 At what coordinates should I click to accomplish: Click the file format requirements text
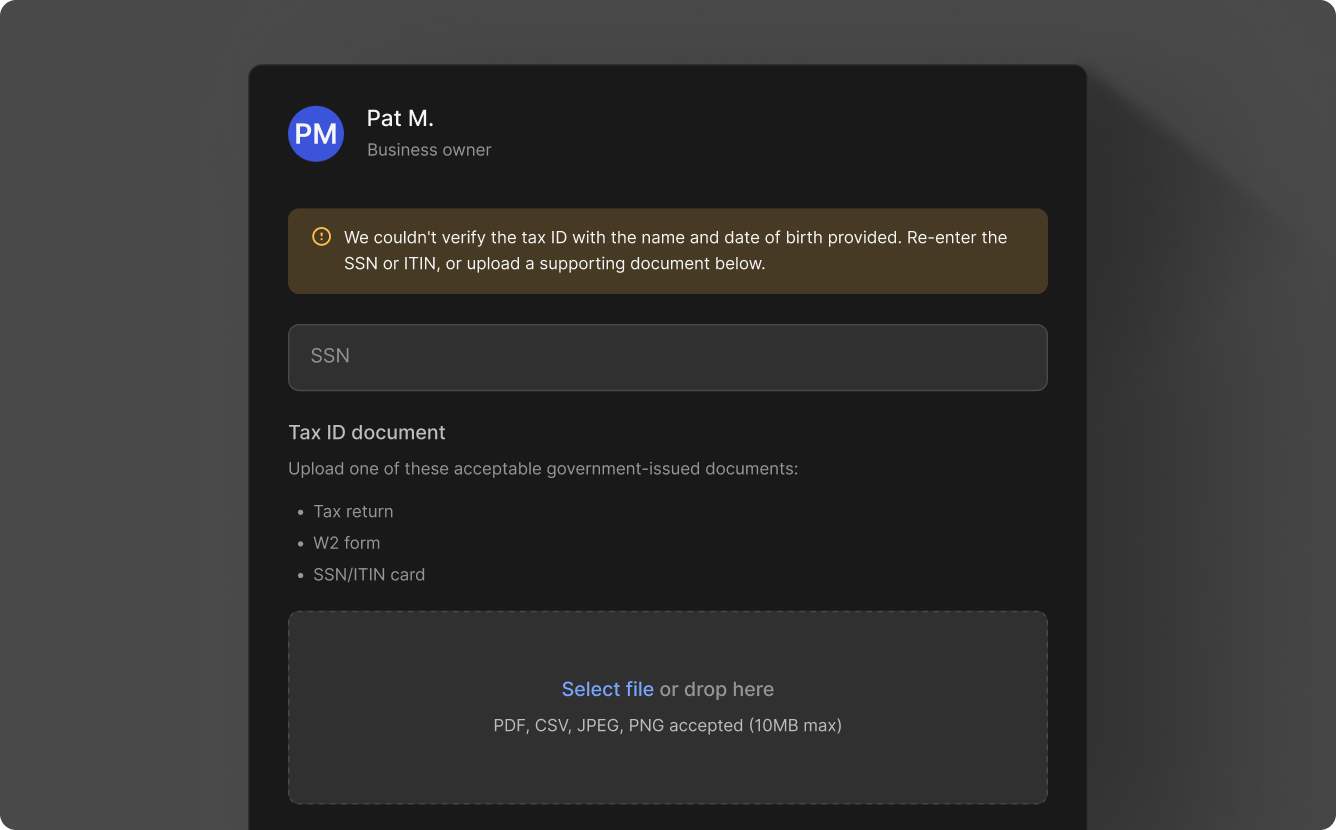point(667,725)
